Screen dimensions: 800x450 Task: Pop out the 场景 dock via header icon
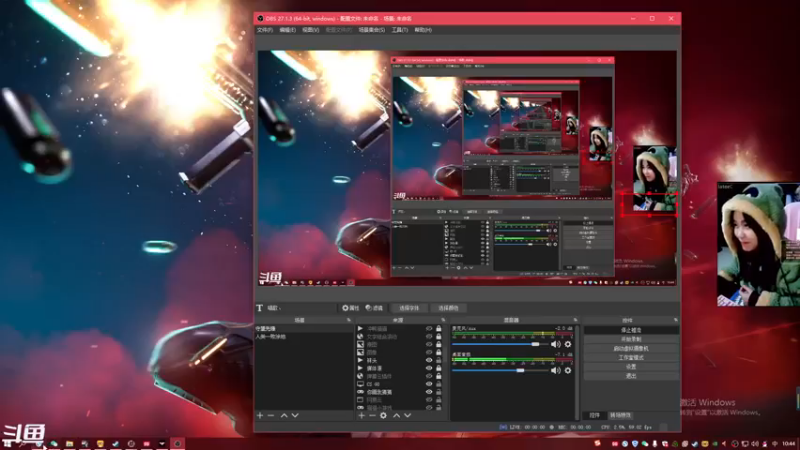pos(349,320)
